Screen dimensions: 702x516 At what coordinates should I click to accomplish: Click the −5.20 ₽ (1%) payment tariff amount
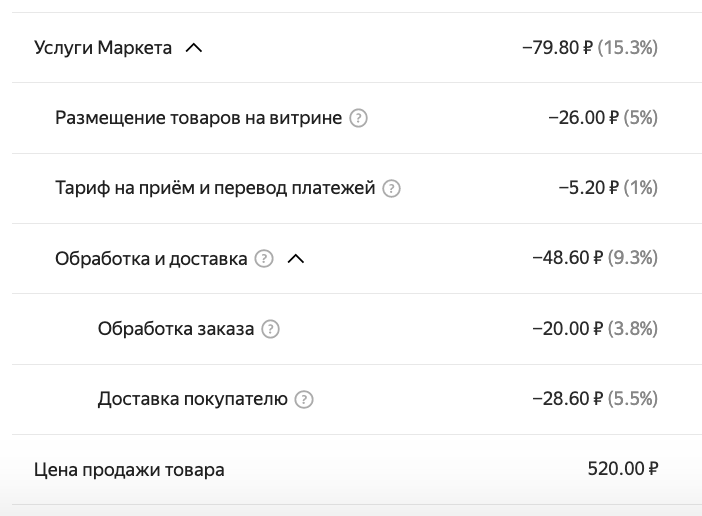(608, 188)
